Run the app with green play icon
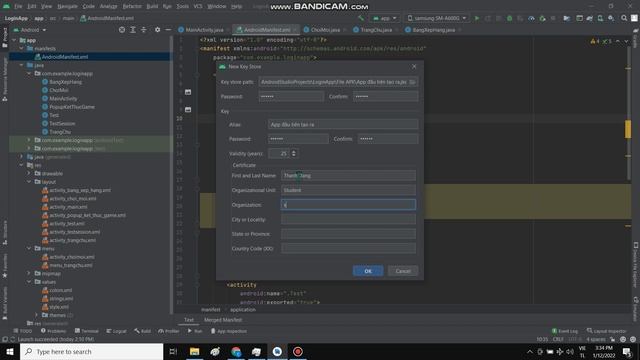The image size is (640, 360). [476, 18]
